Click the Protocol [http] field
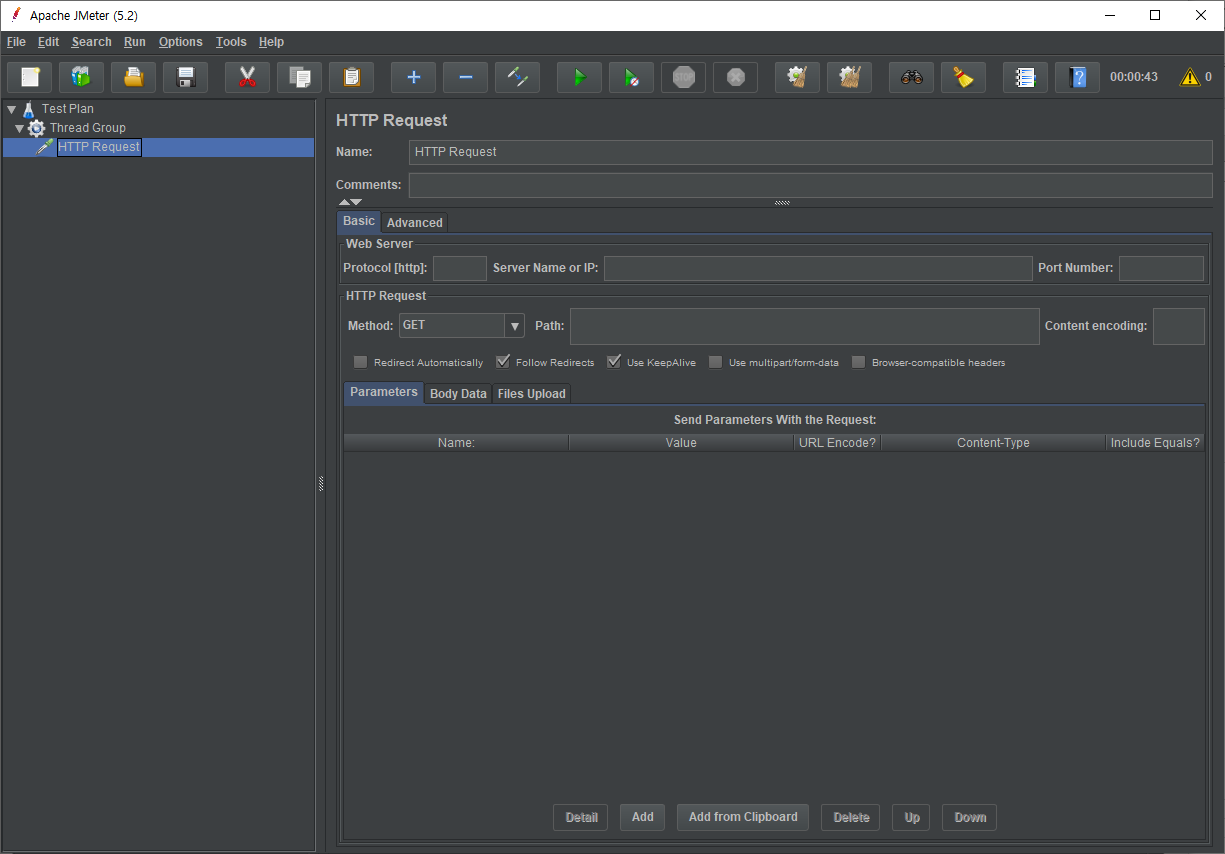 pos(460,268)
